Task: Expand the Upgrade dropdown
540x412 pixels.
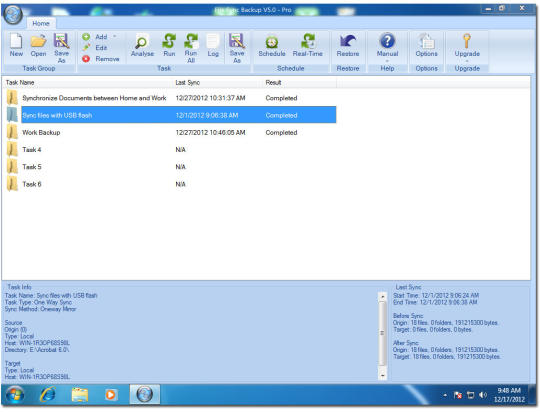Action: pyautogui.click(x=467, y=61)
